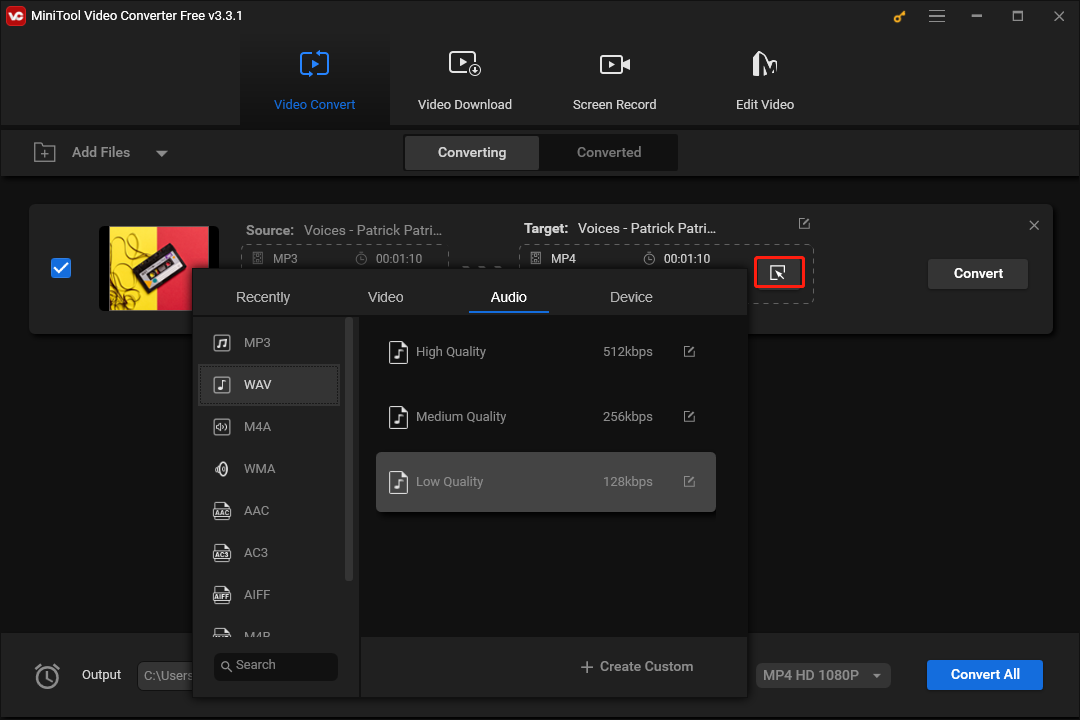Screen dimensions: 1080x720
Task: Select the AAC audio format
Action: 255,510
